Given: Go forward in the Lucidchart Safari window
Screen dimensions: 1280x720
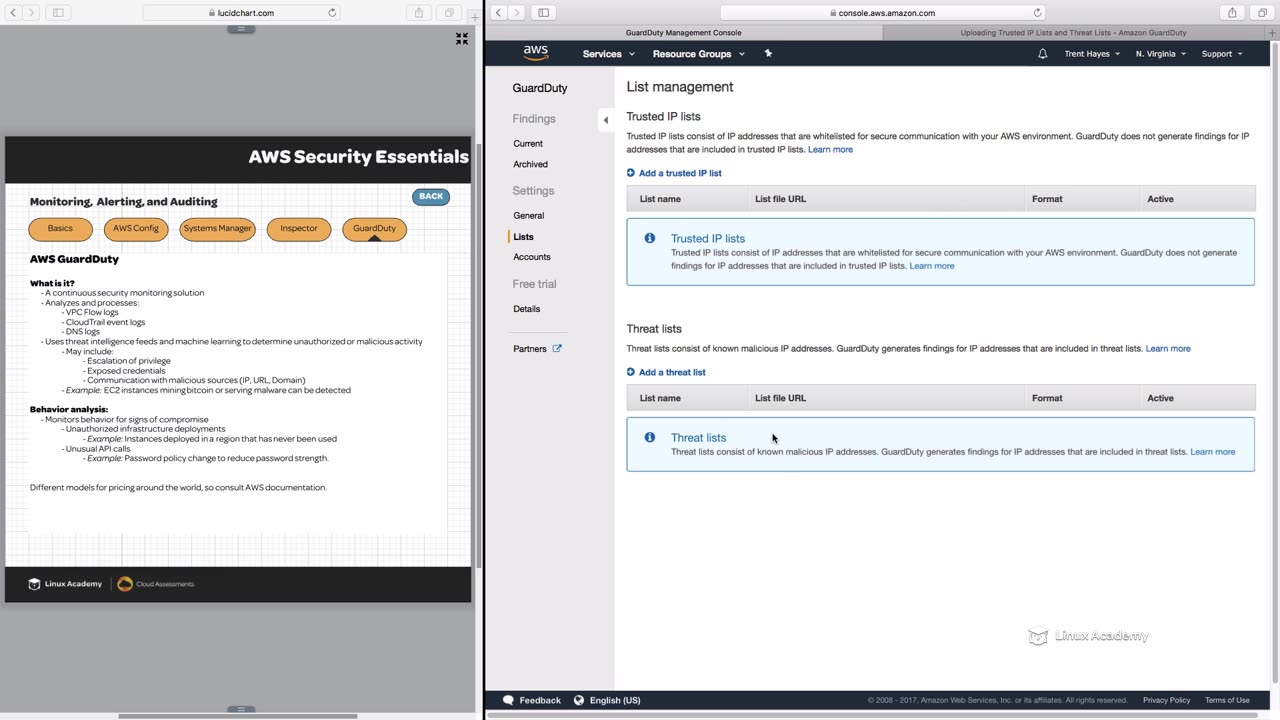Looking at the screenshot, I should tap(31, 13).
